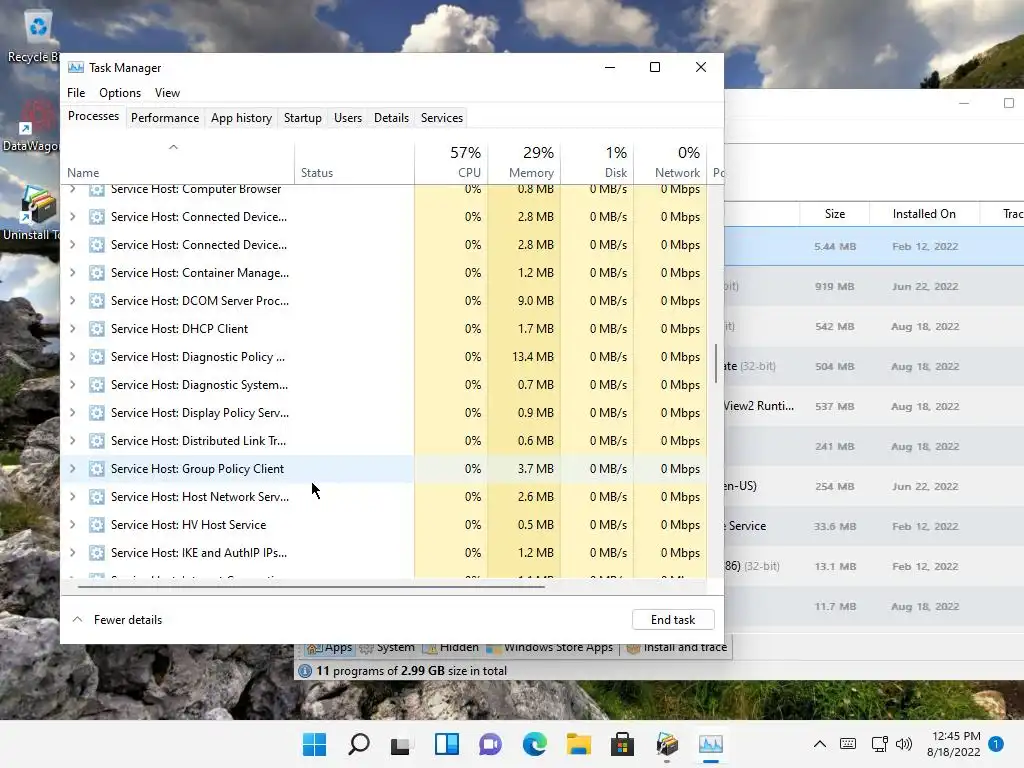Switch to the Startup tab
Viewport: 1024px width, 768px height.
302,118
